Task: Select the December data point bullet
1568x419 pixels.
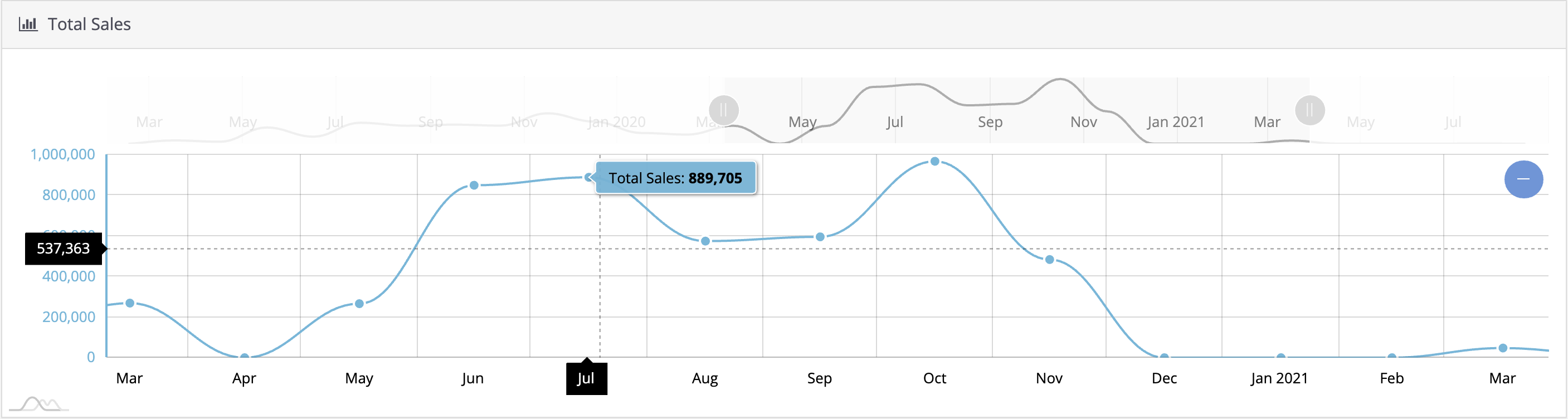Action: click(x=1164, y=356)
